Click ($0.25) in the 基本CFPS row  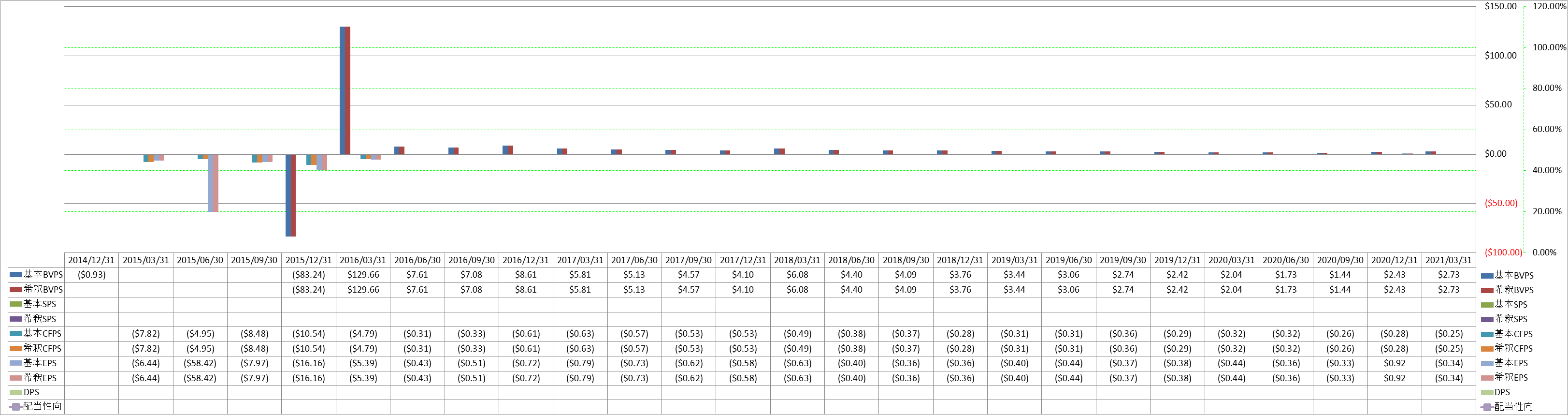1449,334
